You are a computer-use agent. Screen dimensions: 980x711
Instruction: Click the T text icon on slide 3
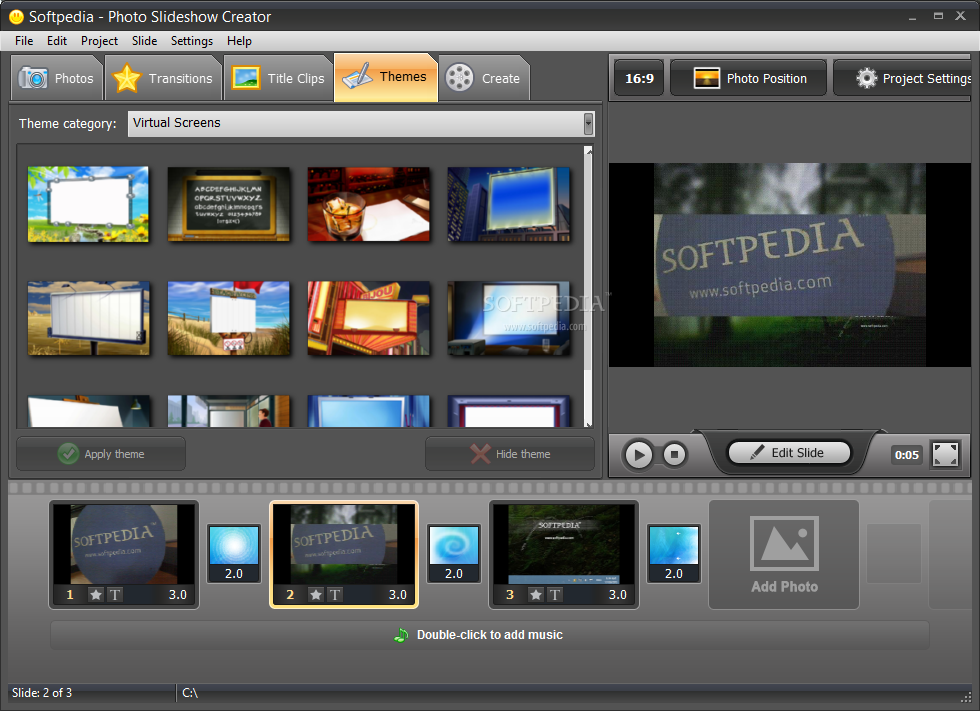[x=555, y=595]
